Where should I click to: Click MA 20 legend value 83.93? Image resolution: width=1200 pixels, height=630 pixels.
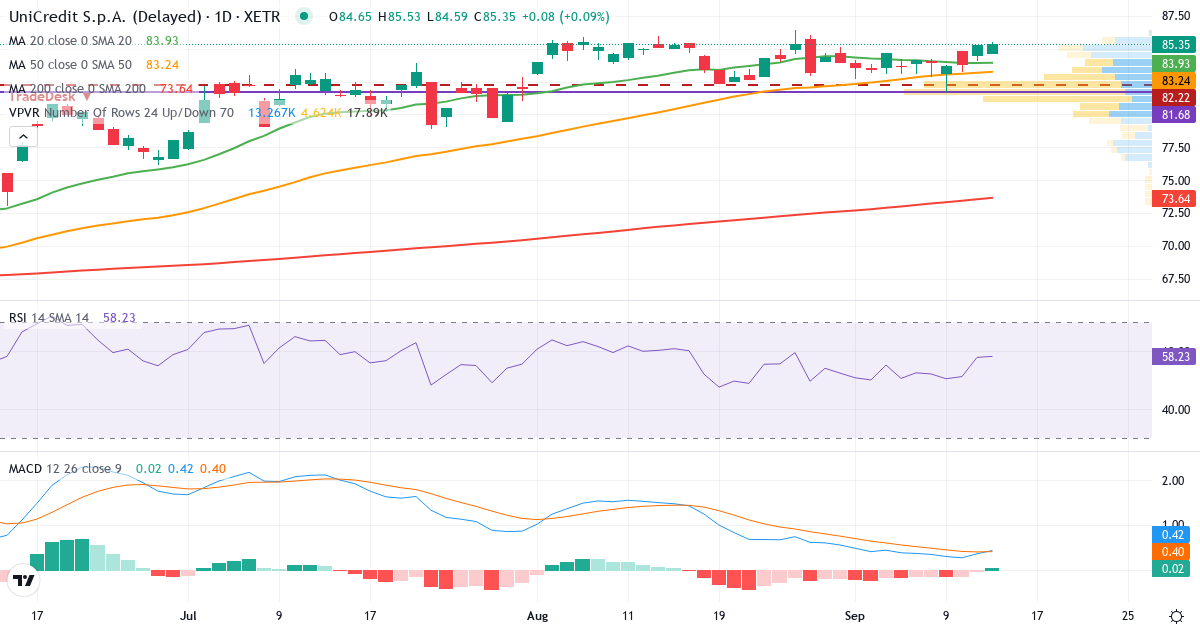point(162,40)
